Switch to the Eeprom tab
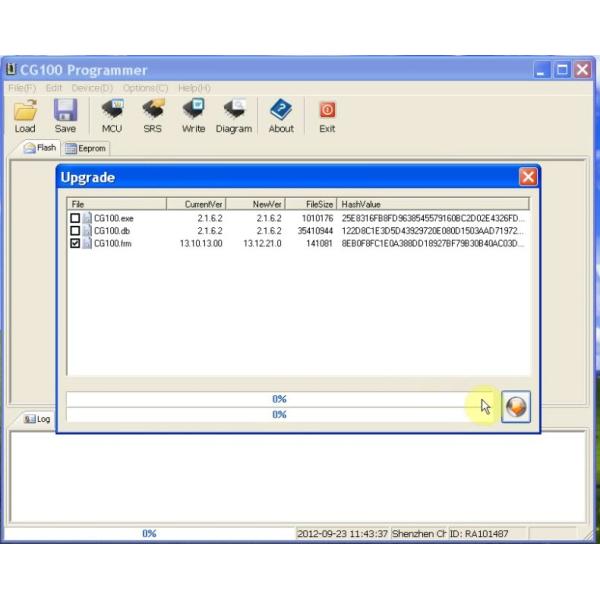The width and height of the screenshot is (600, 600). 86,148
